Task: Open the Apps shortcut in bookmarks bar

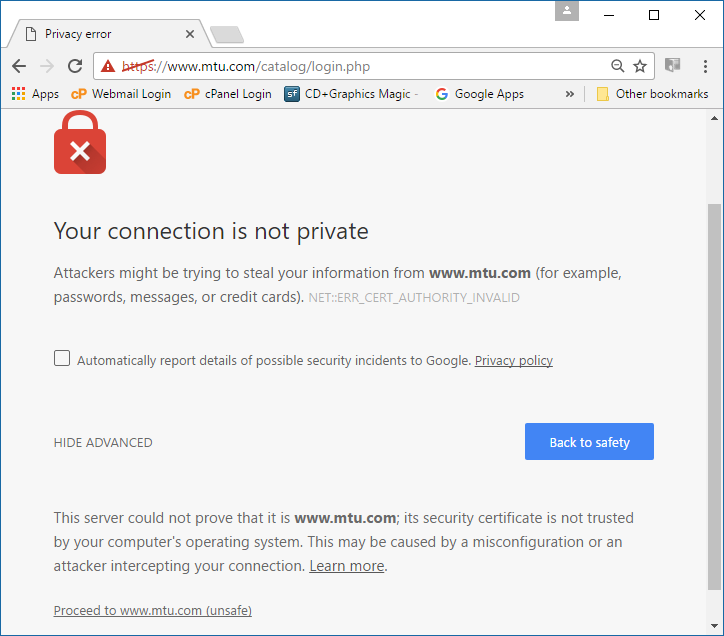Action: point(35,94)
